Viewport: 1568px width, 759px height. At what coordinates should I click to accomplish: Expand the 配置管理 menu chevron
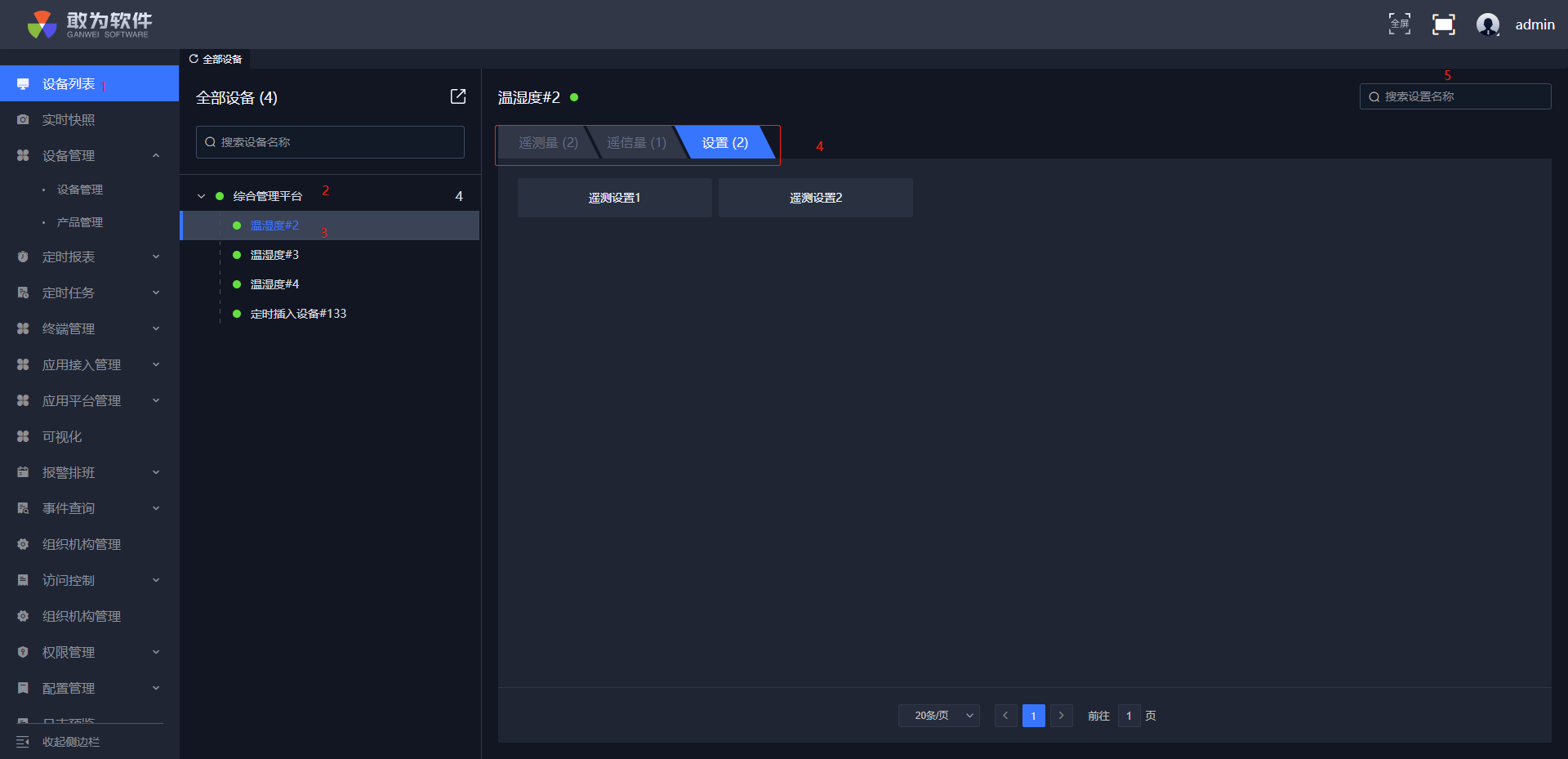tap(156, 688)
